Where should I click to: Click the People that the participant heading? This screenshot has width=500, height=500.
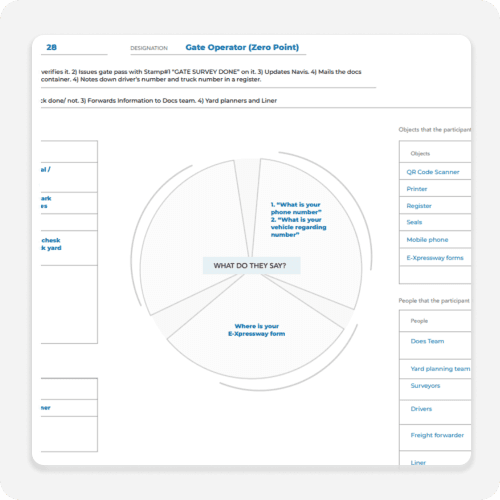434,301
